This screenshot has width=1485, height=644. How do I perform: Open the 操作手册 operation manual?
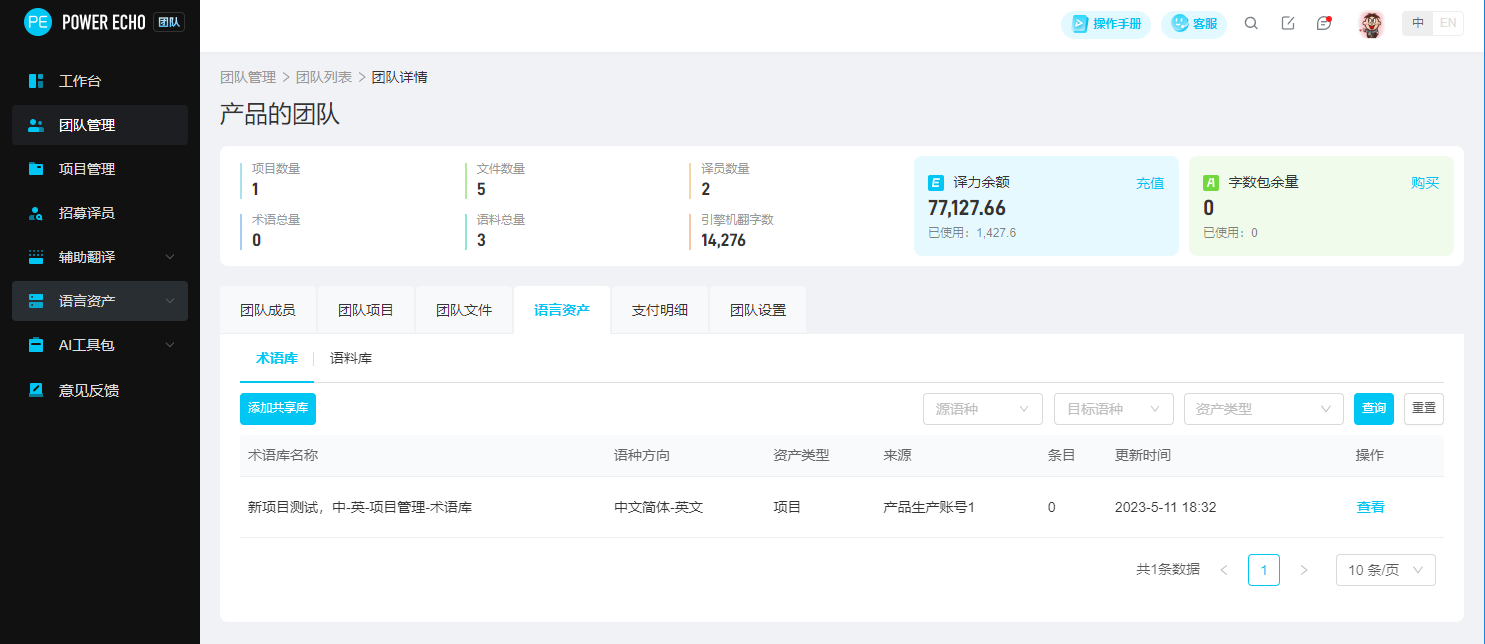[1106, 24]
